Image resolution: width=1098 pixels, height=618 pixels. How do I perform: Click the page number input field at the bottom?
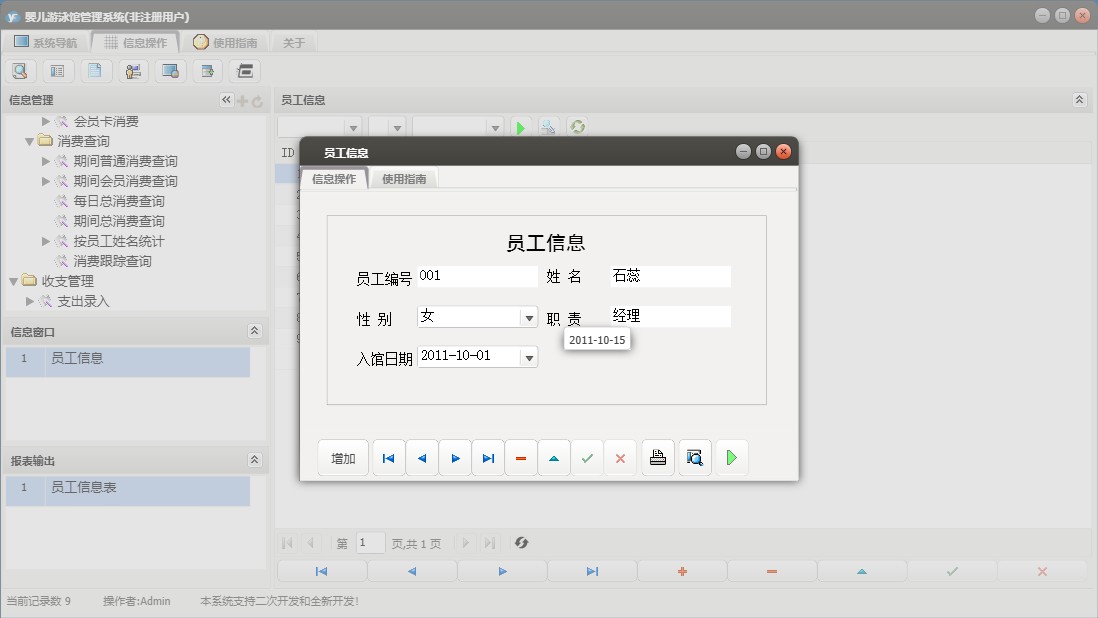370,543
